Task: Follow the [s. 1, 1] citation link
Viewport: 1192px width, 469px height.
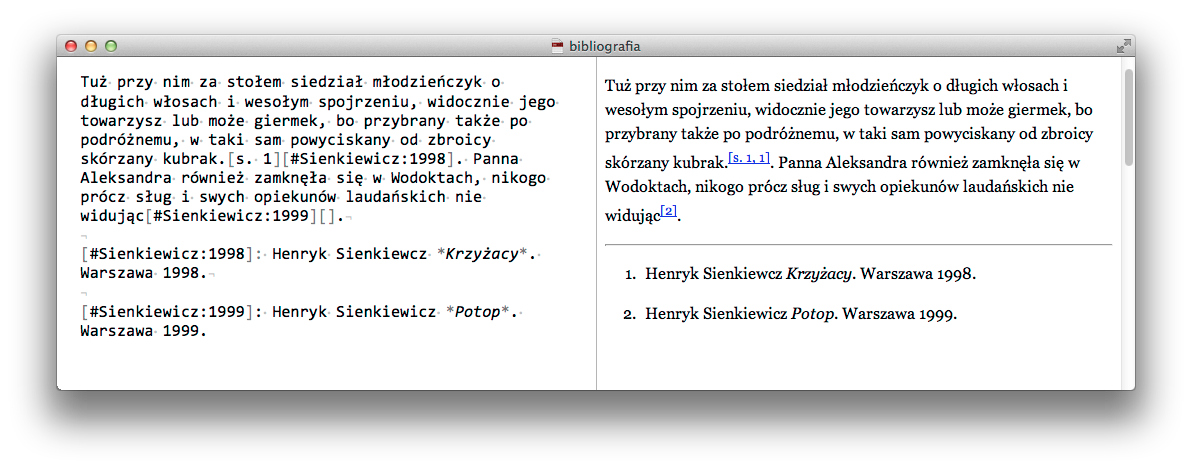Action: 748,158
